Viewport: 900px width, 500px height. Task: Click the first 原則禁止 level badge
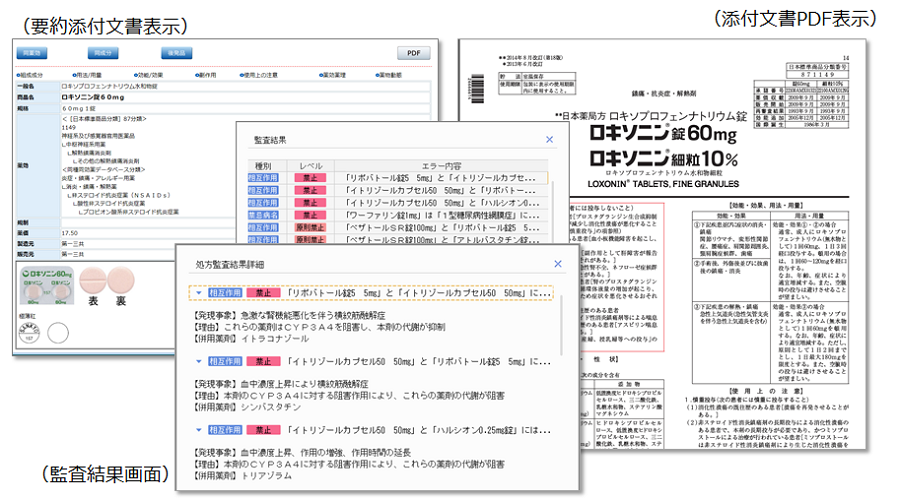click(x=308, y=228)
